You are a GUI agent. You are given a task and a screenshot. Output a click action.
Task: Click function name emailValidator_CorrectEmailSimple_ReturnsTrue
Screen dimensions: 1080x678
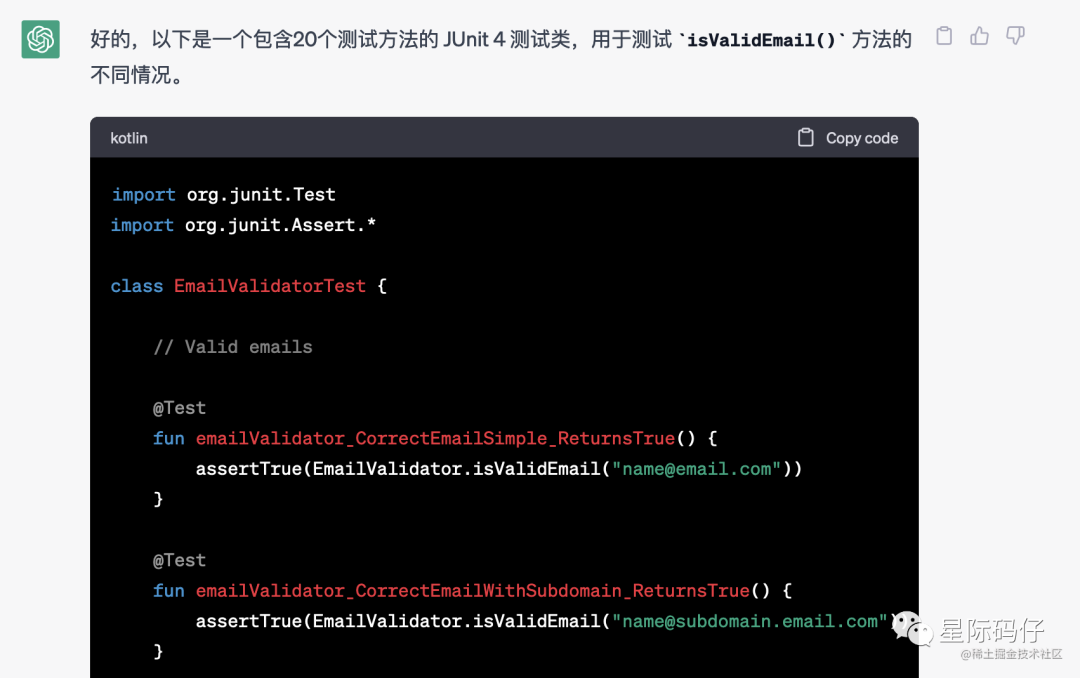435,438
